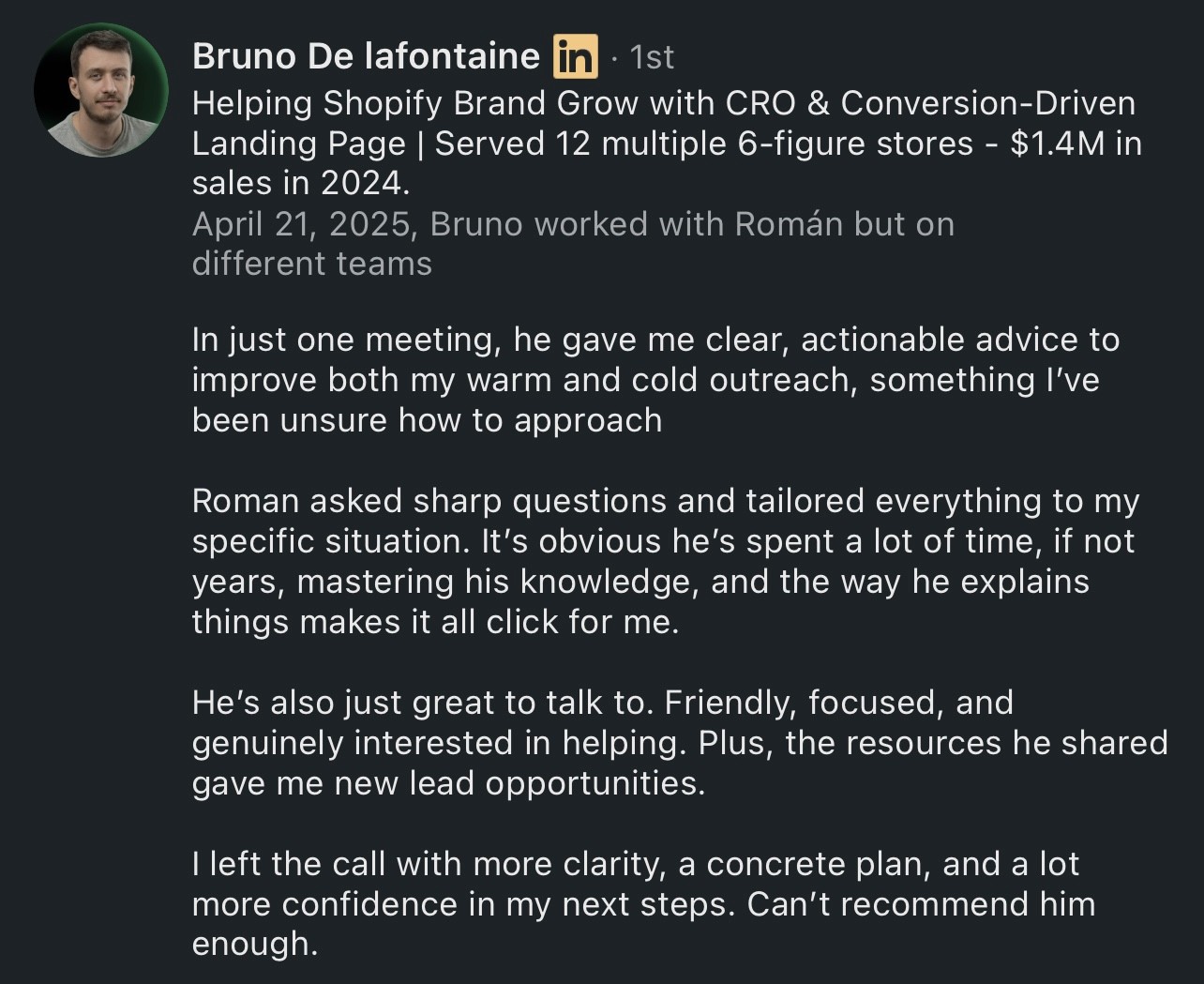Select the 1st connection degree label
This screenshot has width=1204, height=984.
pyautogui.click(x=653, y=57)
